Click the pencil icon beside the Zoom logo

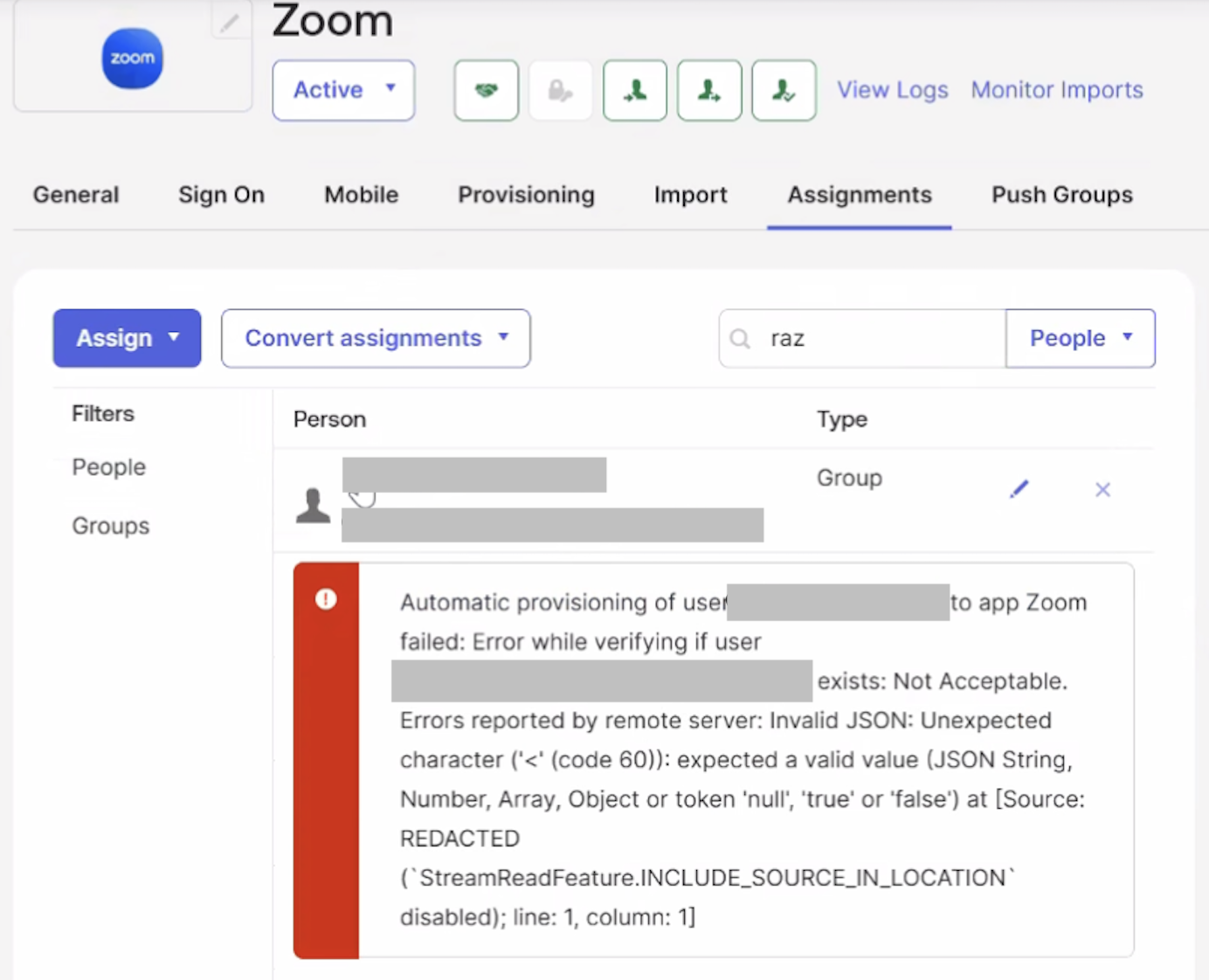coord(230,23)
